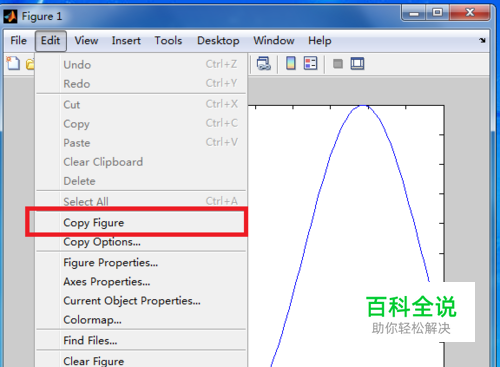The image size is (500, 367).
Task: Choose Undo in the Edit menu
Action: point(141,64)
